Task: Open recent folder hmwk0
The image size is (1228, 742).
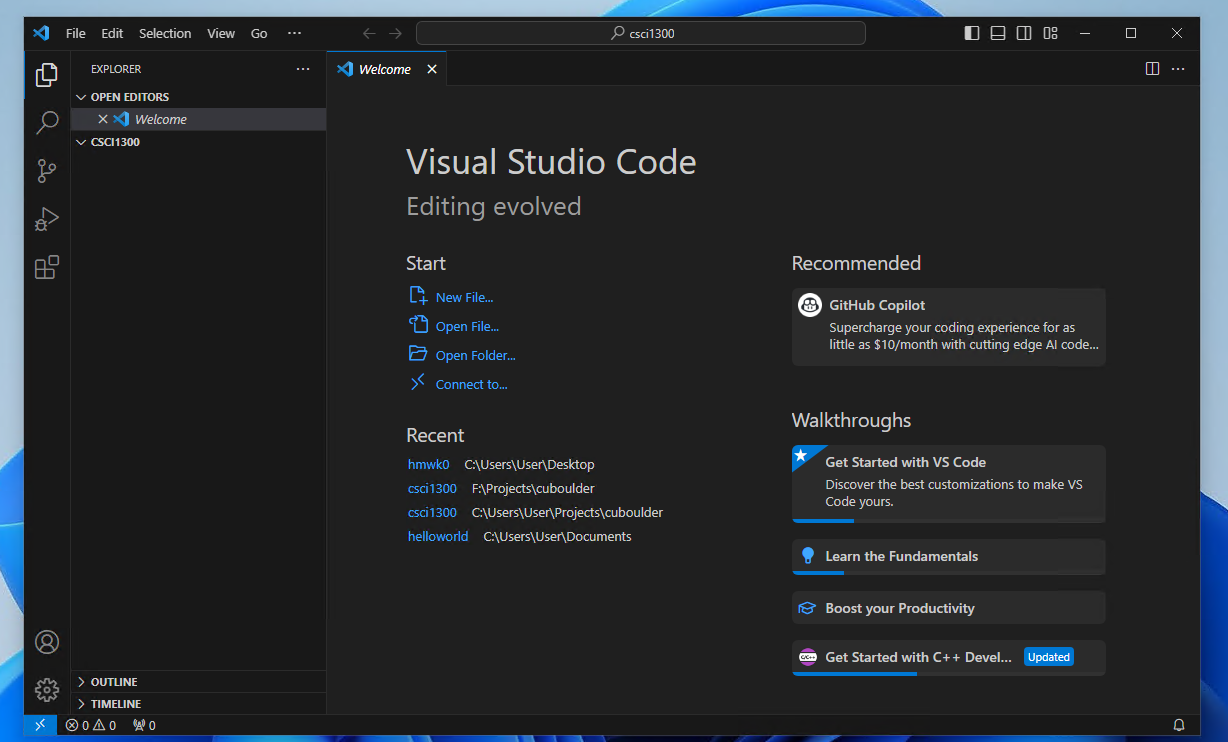Action: 429,465
